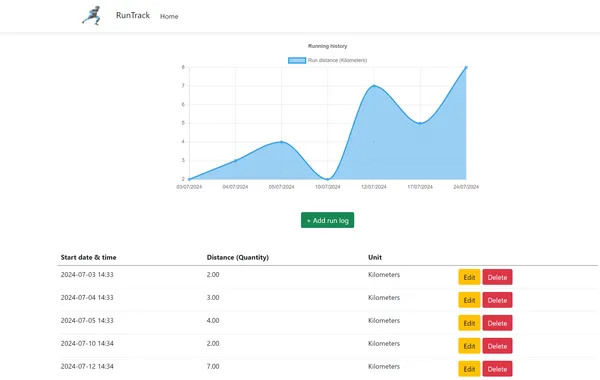The image size is (600, 380).
Task: Delete the 2024-07-12 run entry
Action: click(x=497, y=369)
